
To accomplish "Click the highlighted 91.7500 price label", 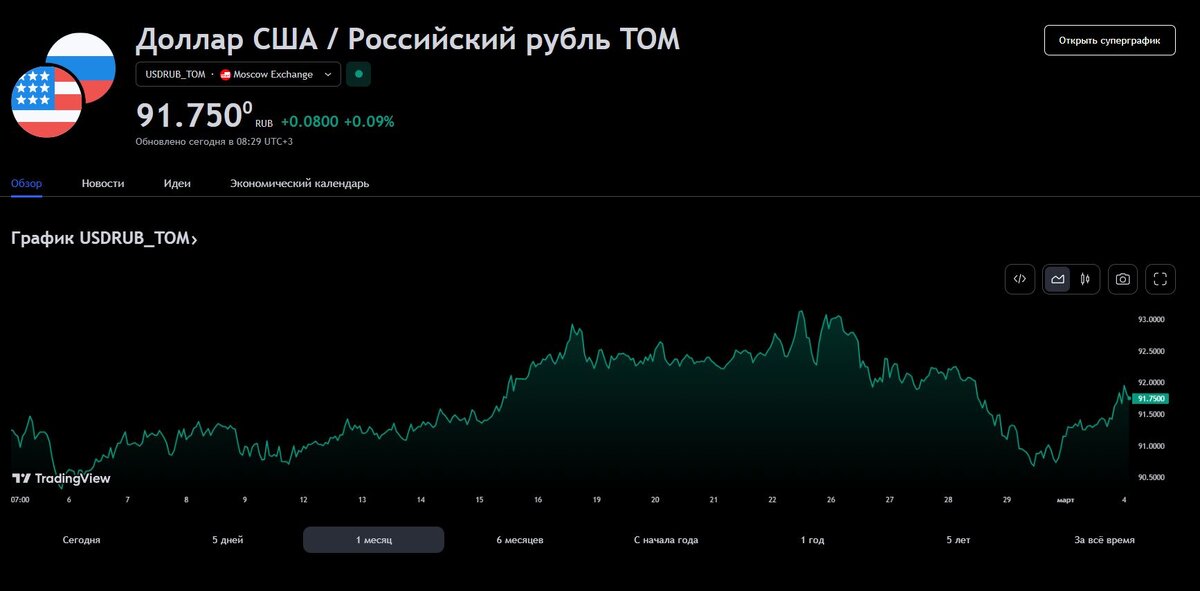I will [1152, 397].
